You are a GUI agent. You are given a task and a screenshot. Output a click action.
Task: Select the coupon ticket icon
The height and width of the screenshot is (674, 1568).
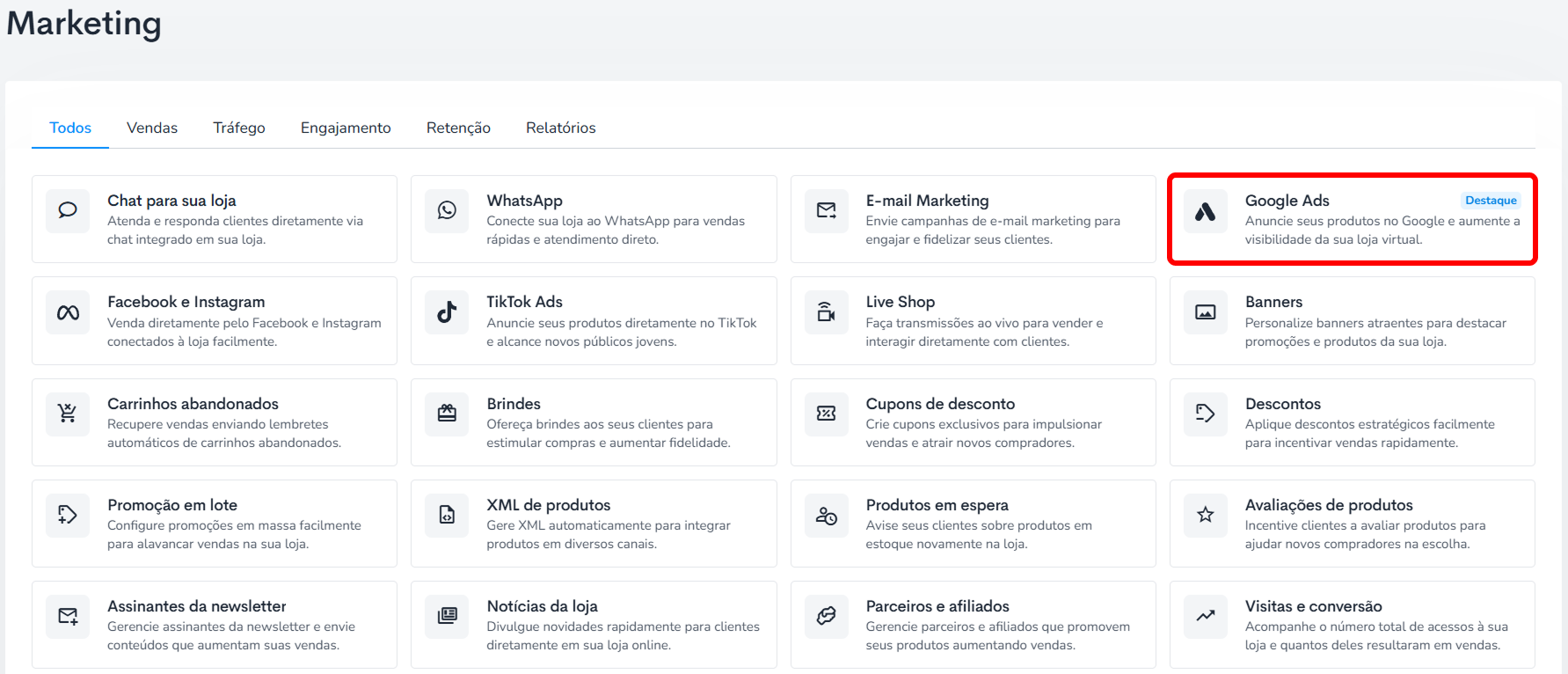[x=826, y=414]
